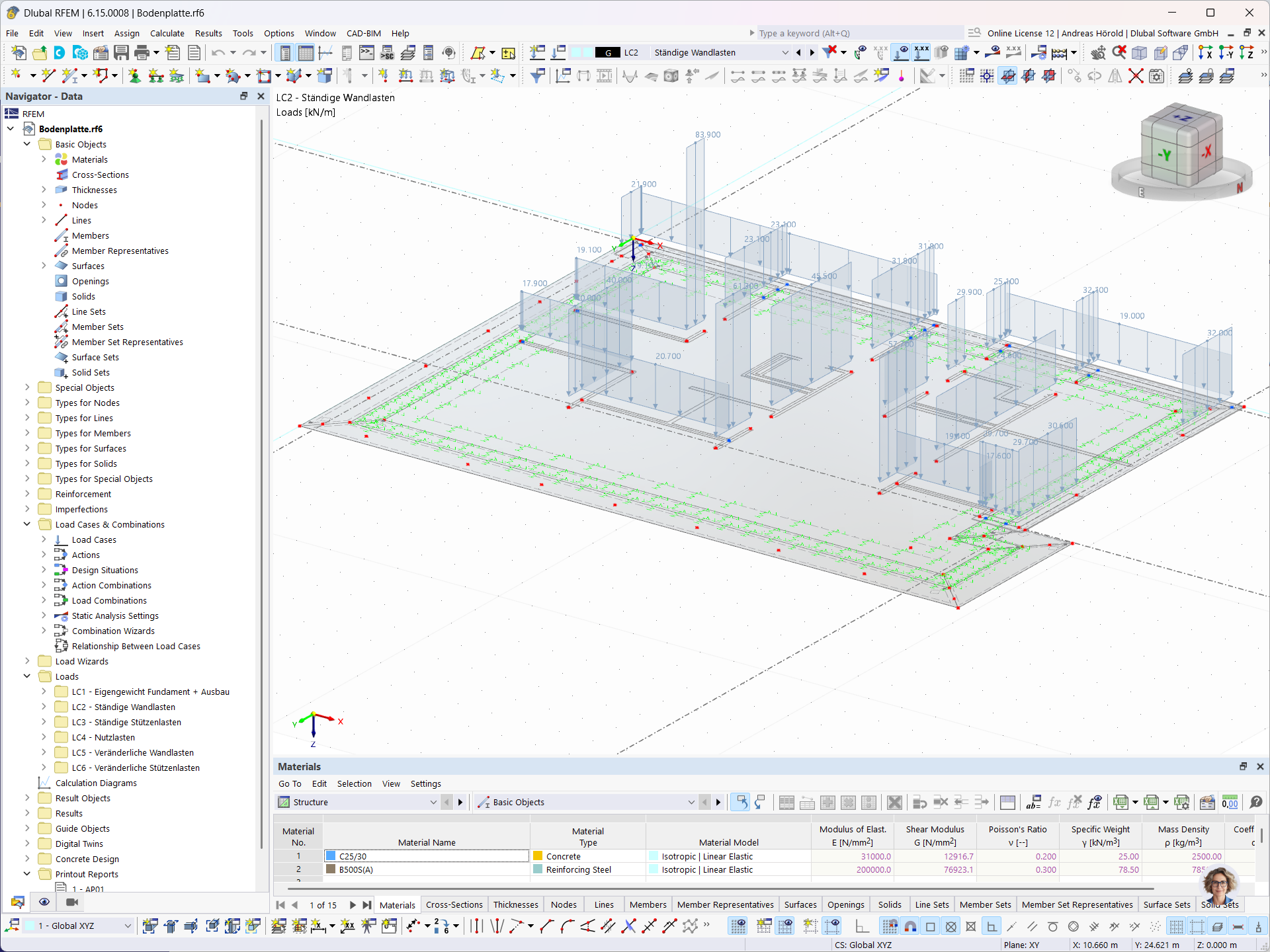Click the keyword search input field
Image resolution: width=1270 pixels, height=952 pixels.
pos(860,33)
